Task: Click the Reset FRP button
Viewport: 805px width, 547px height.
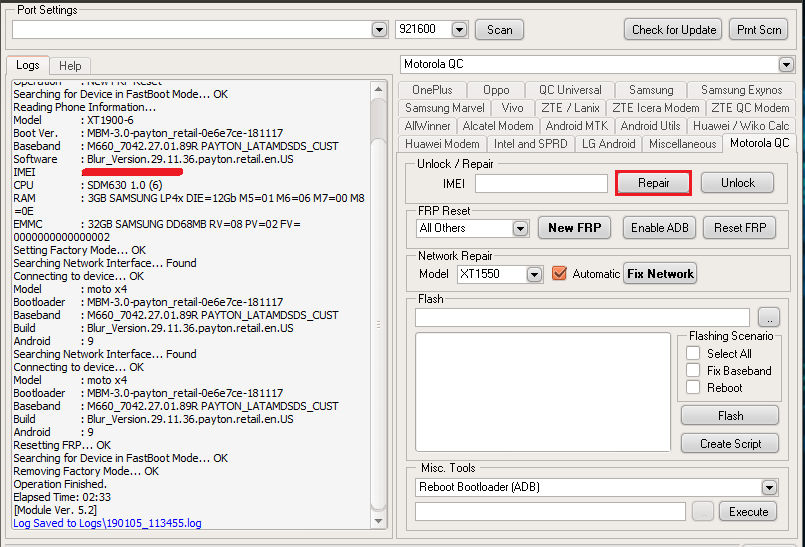Action: (x=740, y=228)
